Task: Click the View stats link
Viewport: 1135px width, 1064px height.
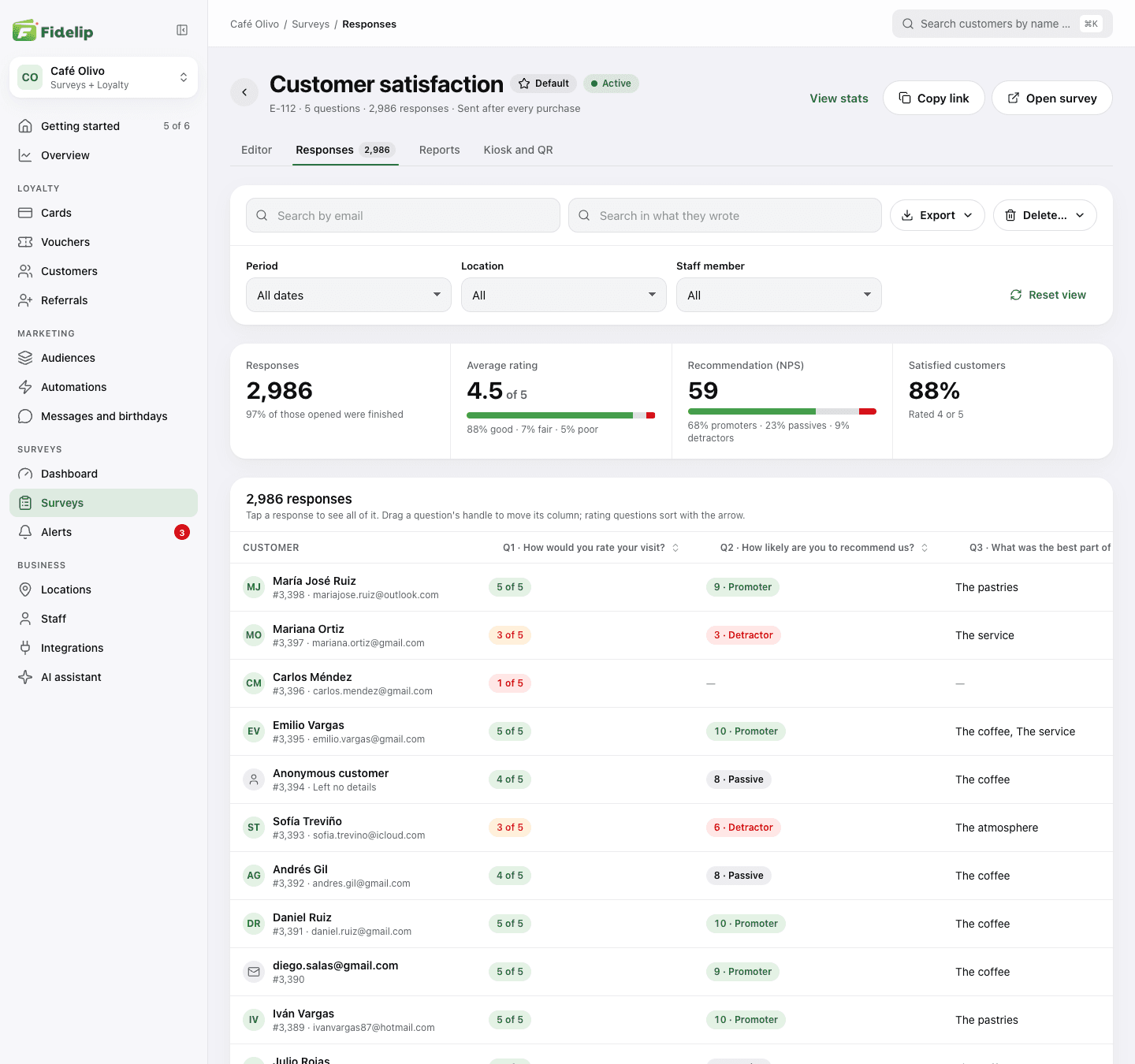Action: (x=839, y=99)
